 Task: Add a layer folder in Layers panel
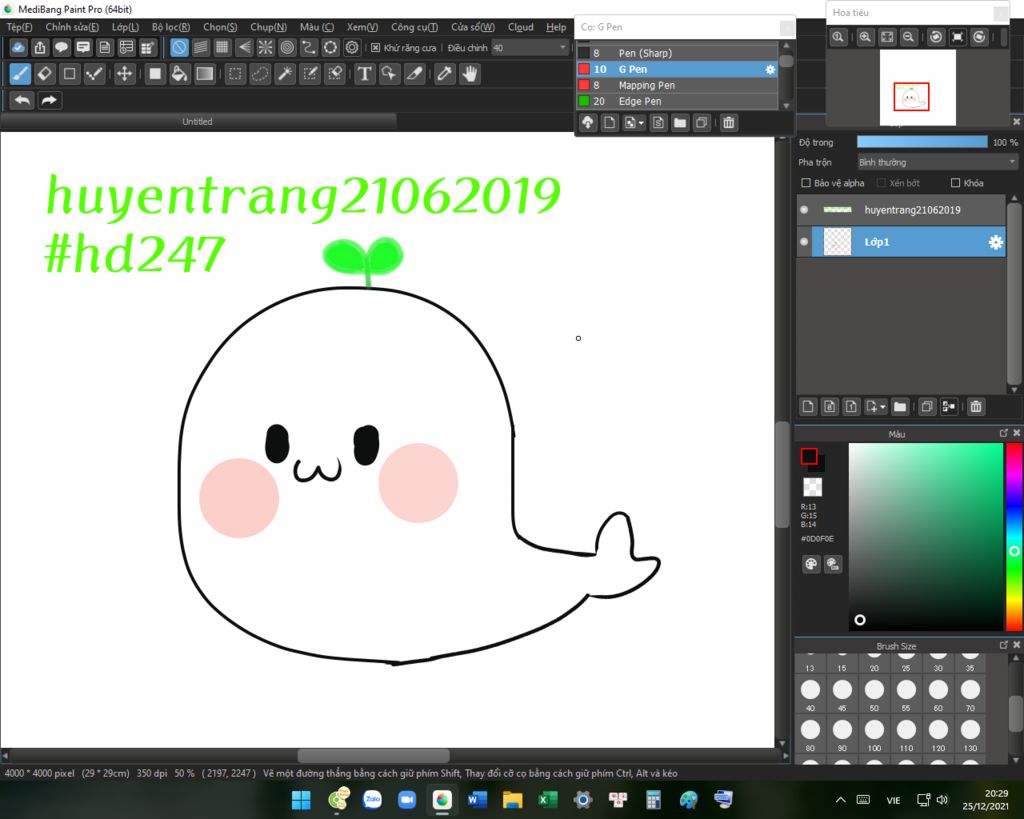(900, 407)
